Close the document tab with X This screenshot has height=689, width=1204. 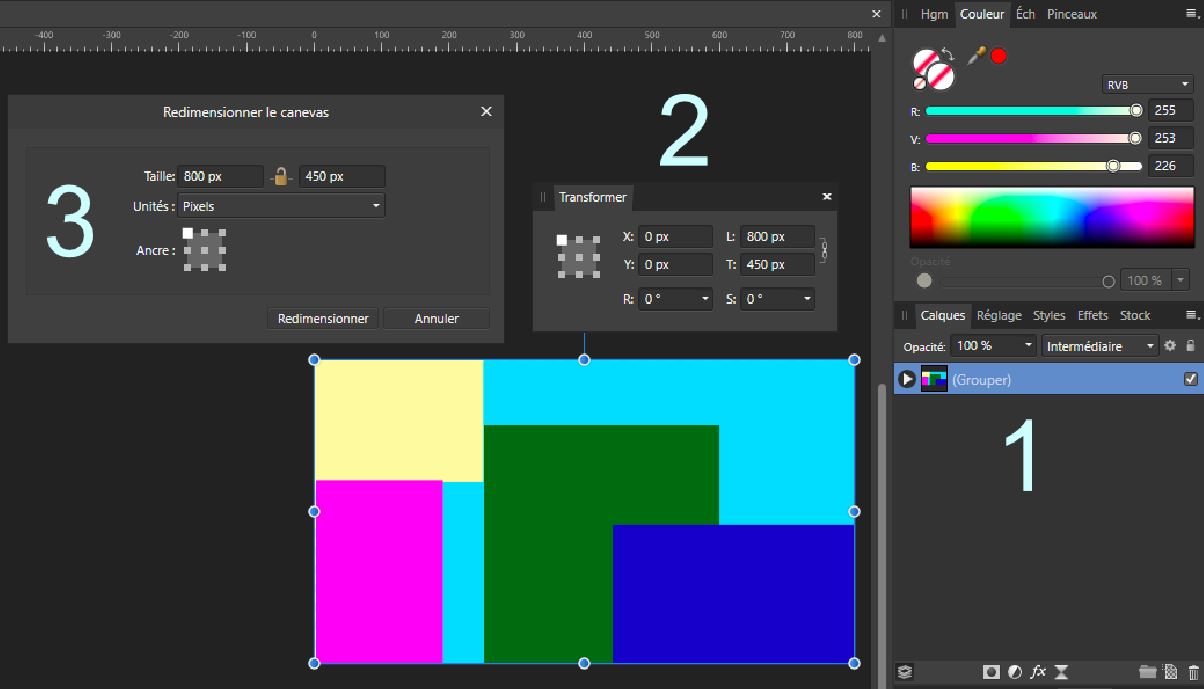coord(876,14)
